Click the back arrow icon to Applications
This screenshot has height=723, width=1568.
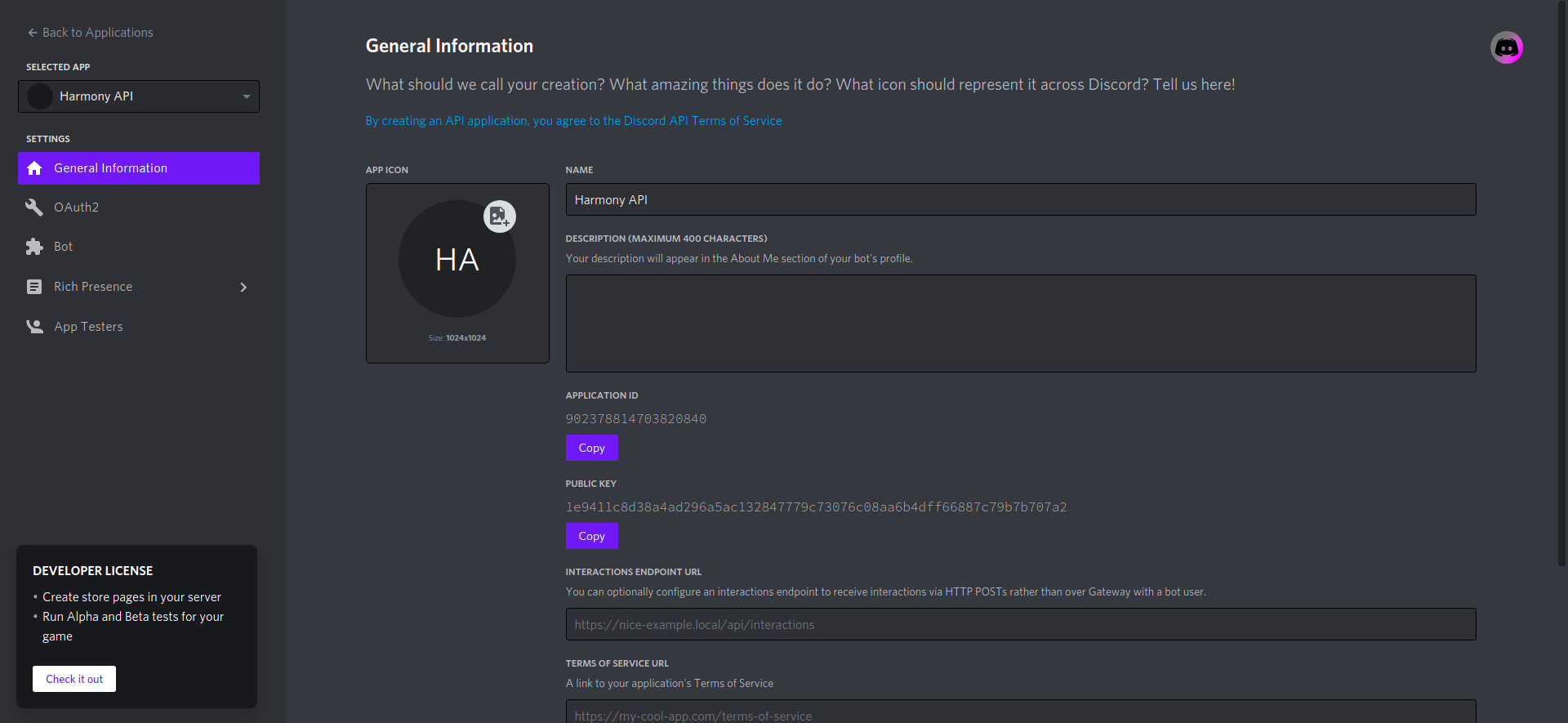33,33
